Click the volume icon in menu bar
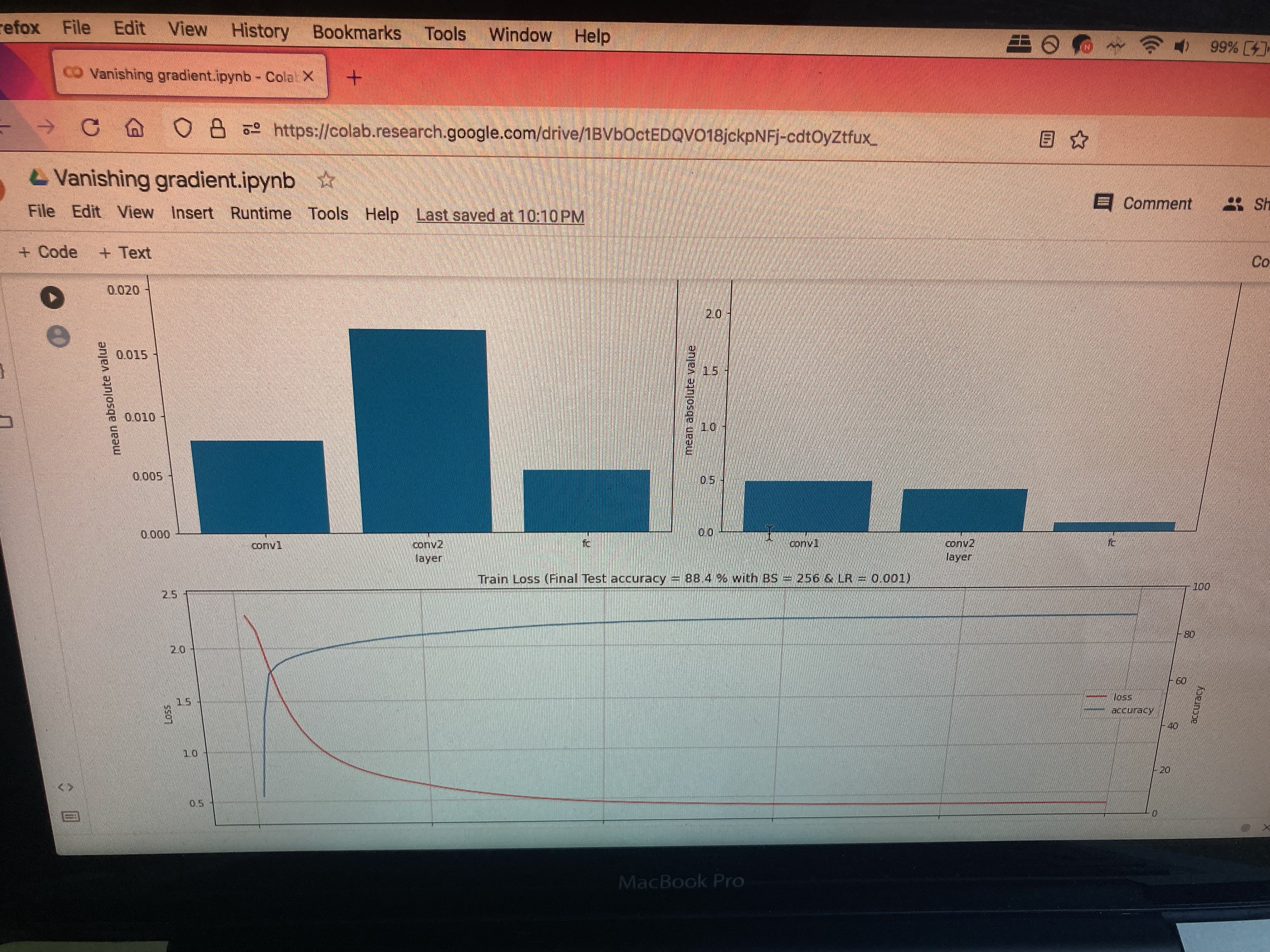The image size is (1270, 952). click(x=1181, y=46)
